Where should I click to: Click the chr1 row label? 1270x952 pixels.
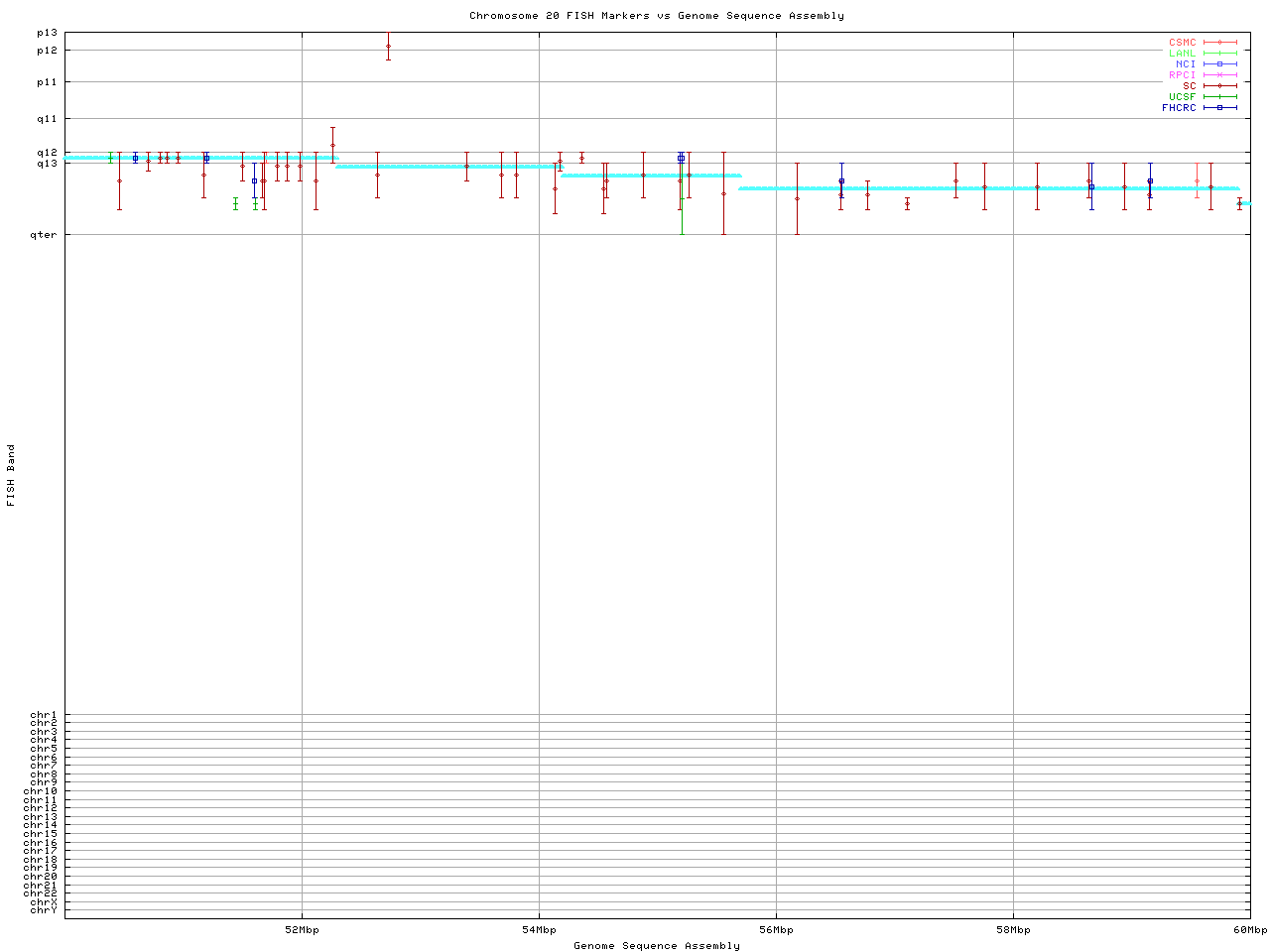[44, 715]
